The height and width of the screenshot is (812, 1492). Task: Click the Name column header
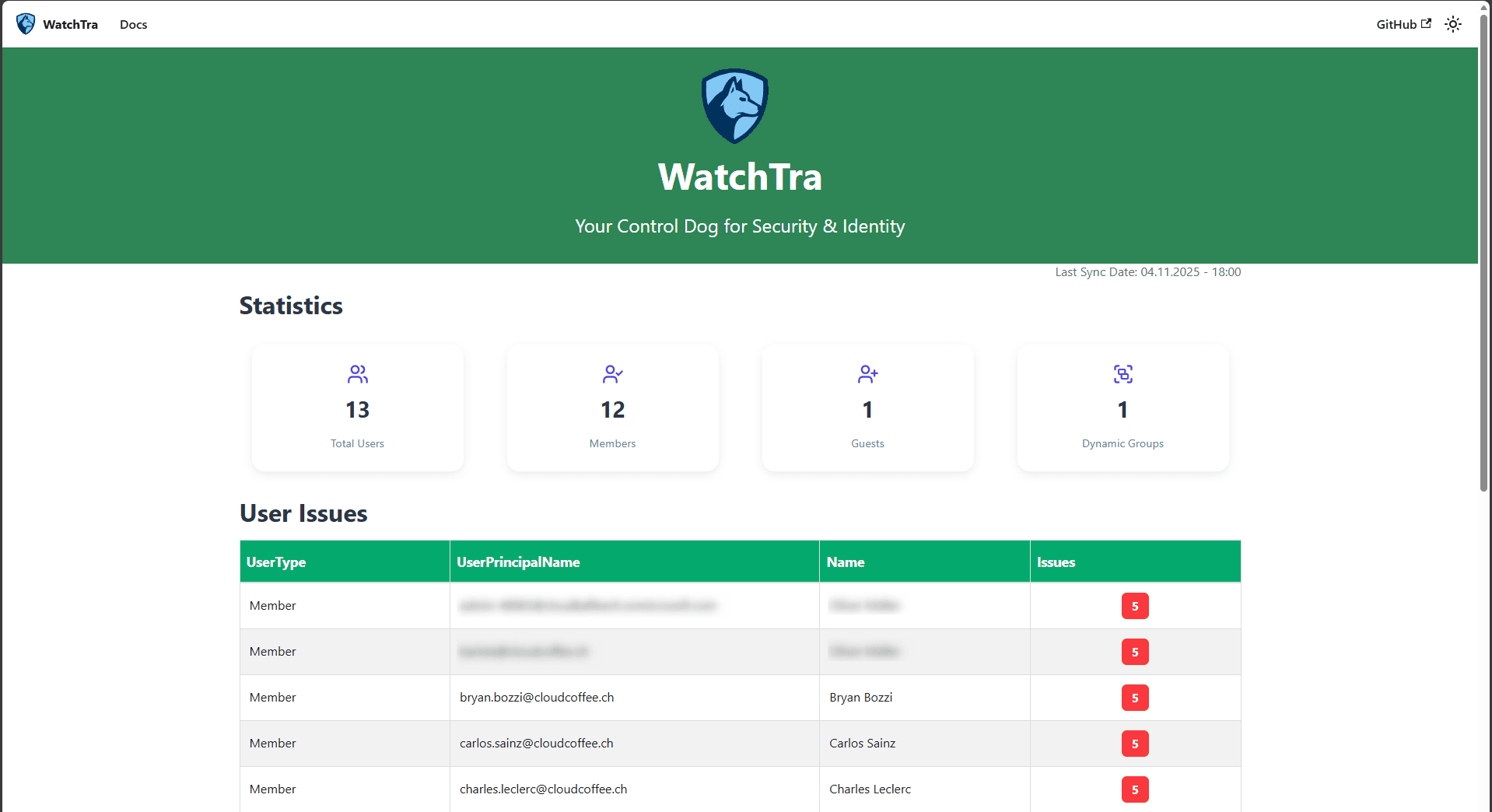[846, 562]
